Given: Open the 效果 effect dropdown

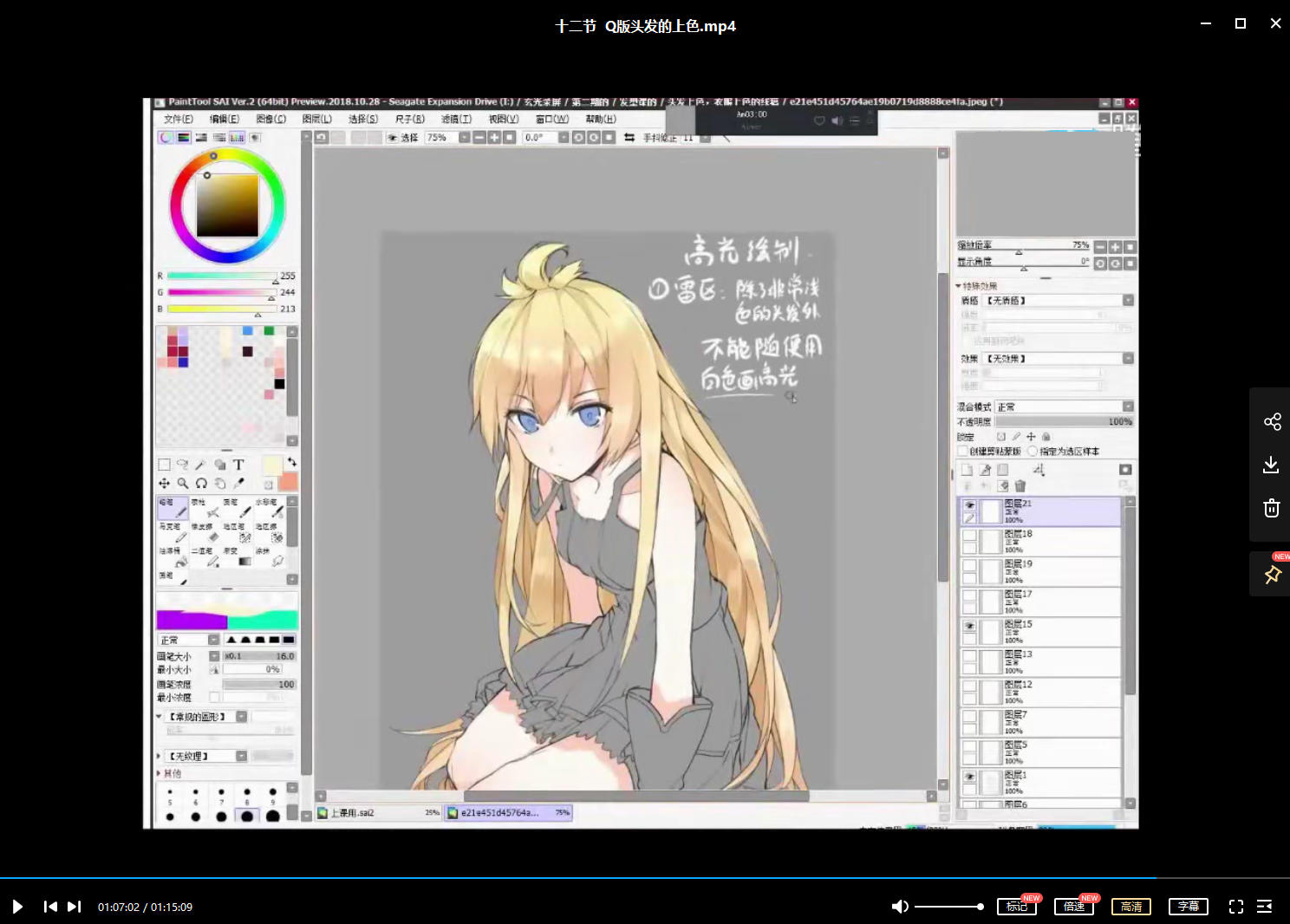Looking at the screenshot, I should click(x=1128, y=359).
